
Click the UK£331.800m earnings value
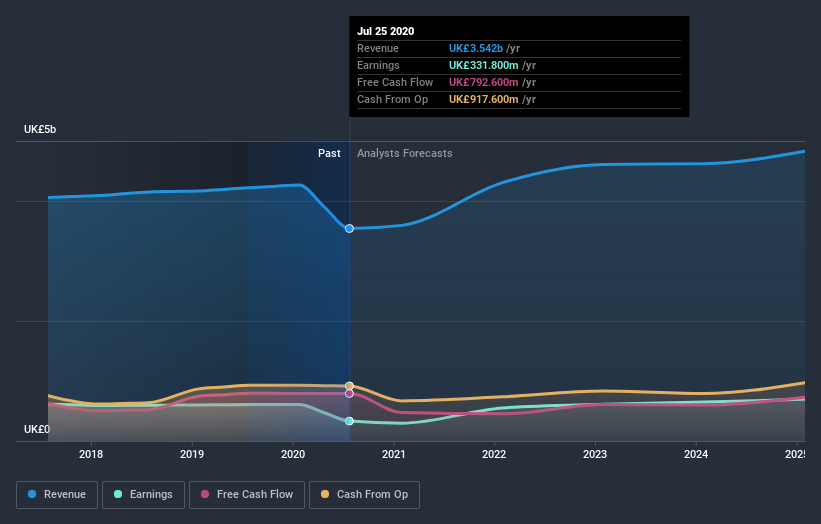pyautogui.click(x=484, y=65)
